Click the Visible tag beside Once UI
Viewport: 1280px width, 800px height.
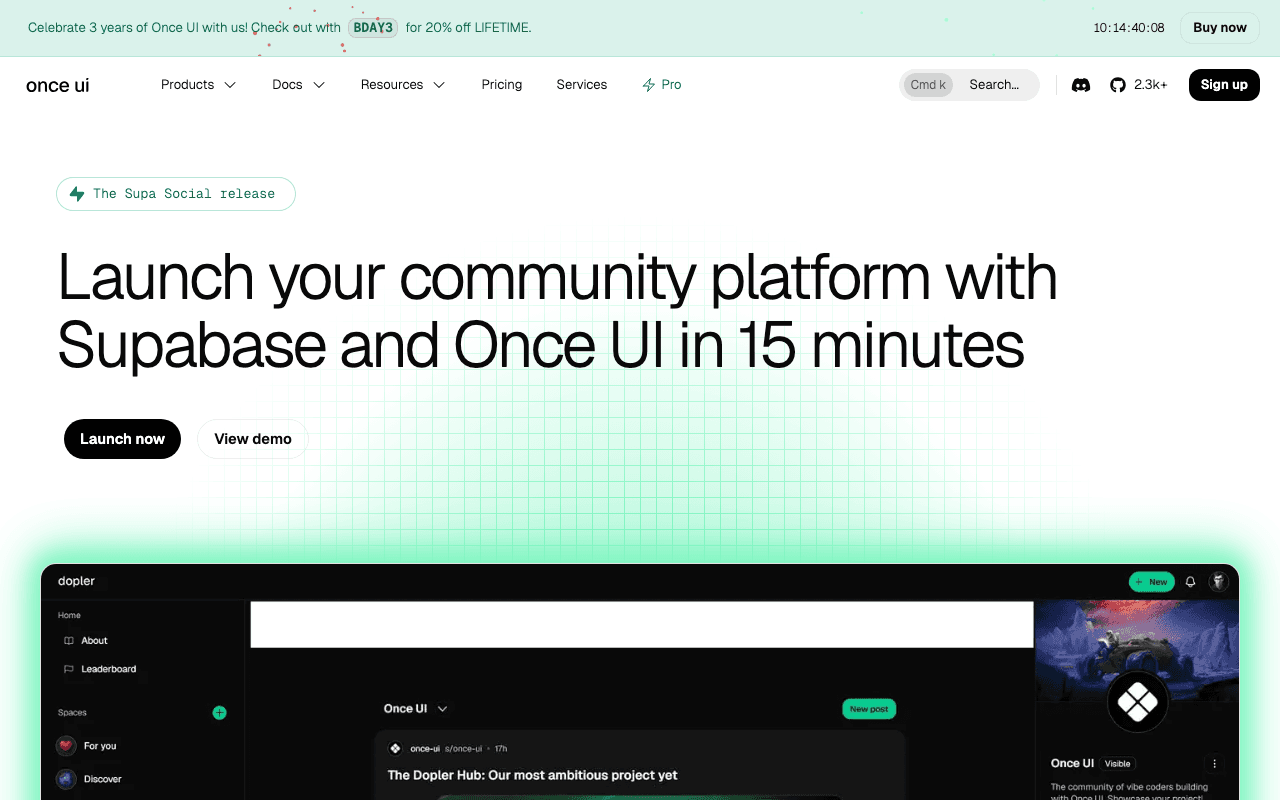pos(1118,764)
